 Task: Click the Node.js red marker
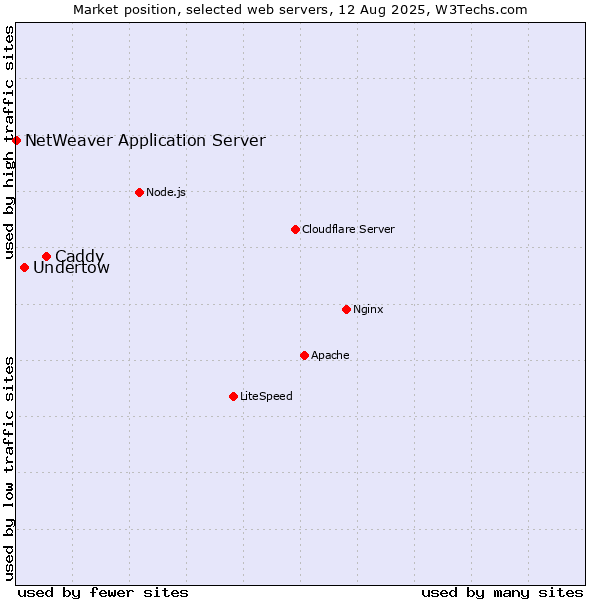click(x=140, y=192)
